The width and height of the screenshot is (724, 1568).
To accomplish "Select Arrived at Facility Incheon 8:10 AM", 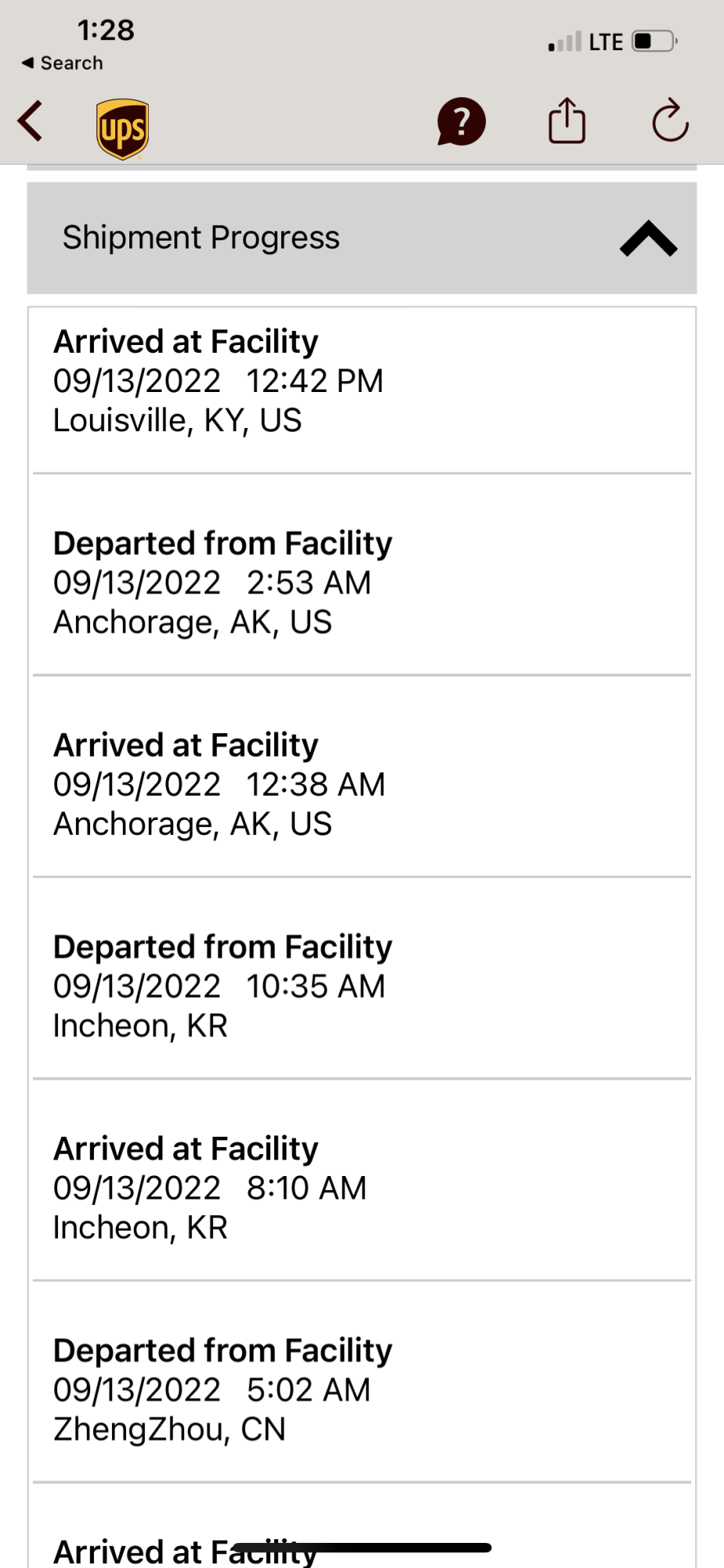I will [362, 1188].
